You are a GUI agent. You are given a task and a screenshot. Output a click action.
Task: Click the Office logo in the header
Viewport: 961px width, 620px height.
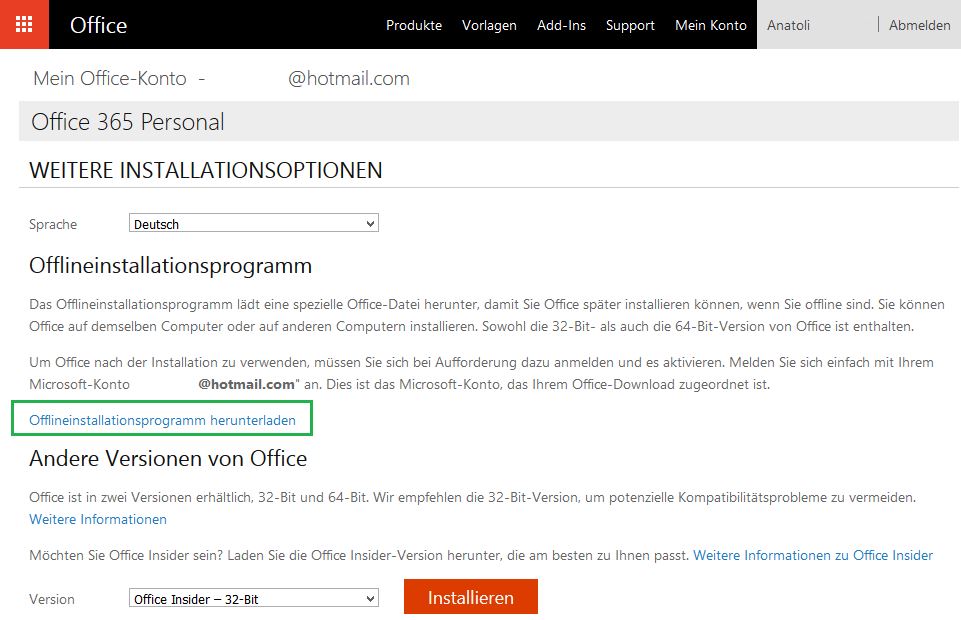[97, 25]
